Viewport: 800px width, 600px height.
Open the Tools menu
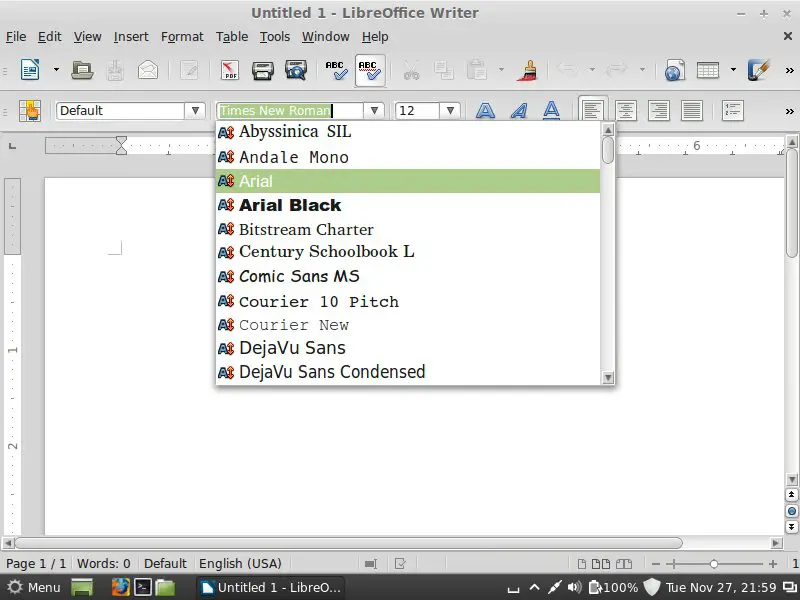pos(274,37)
